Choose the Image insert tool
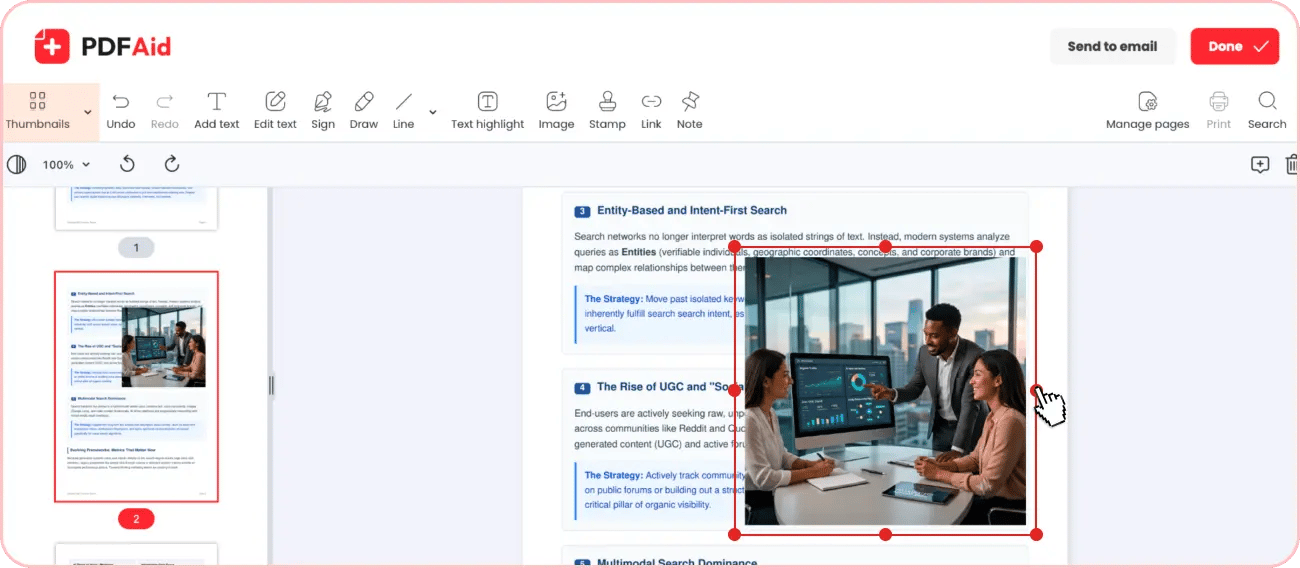 (x=556, y=111)
